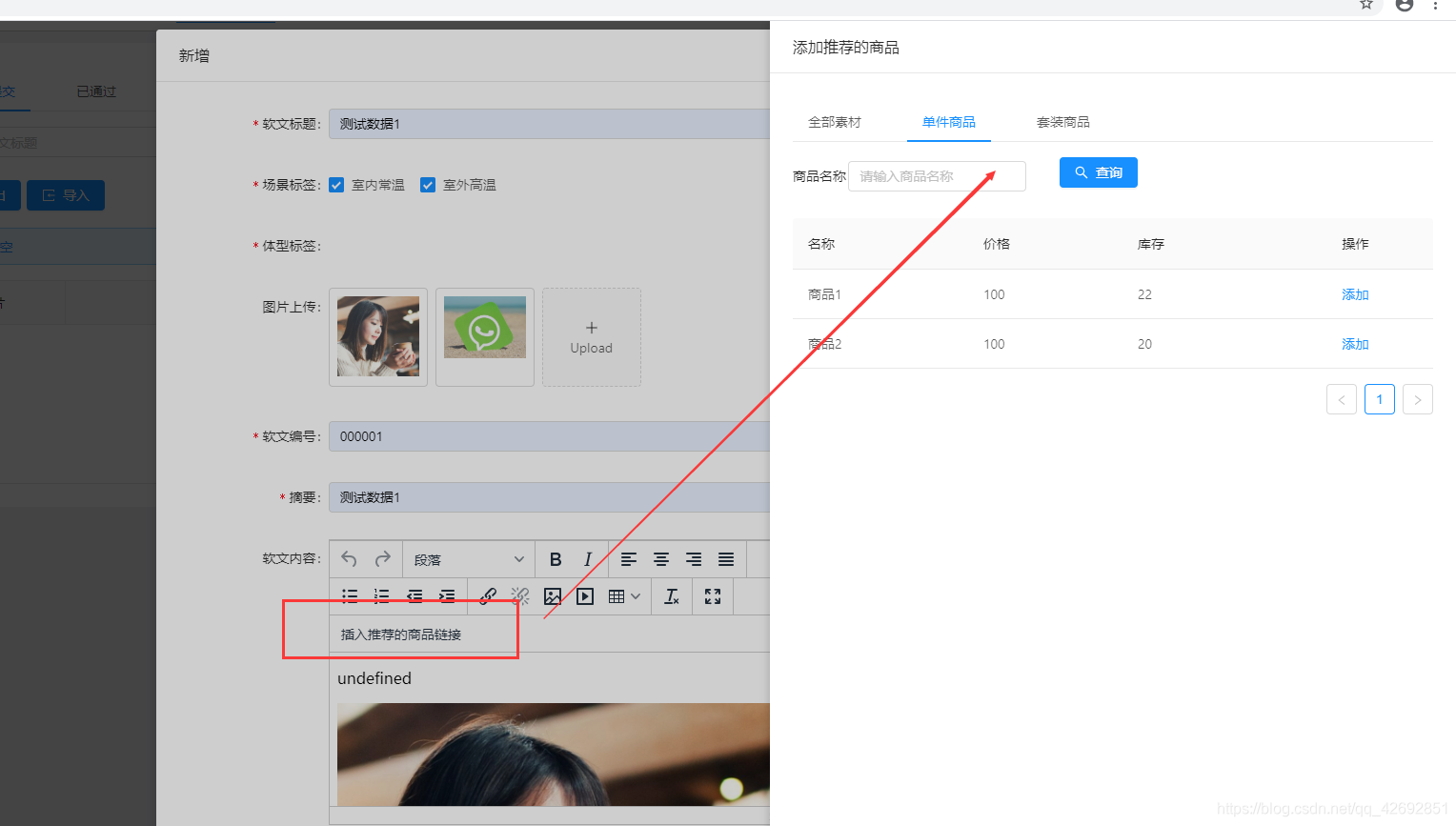Select page 1 in pagination
1456x826 pixels.
tap(1380, 399)
